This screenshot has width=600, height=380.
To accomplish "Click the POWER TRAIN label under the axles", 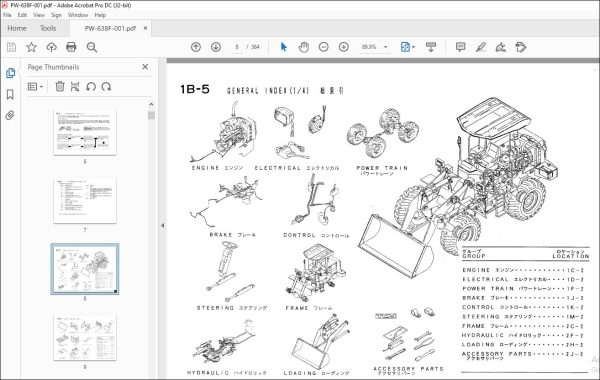I will 382,168.
